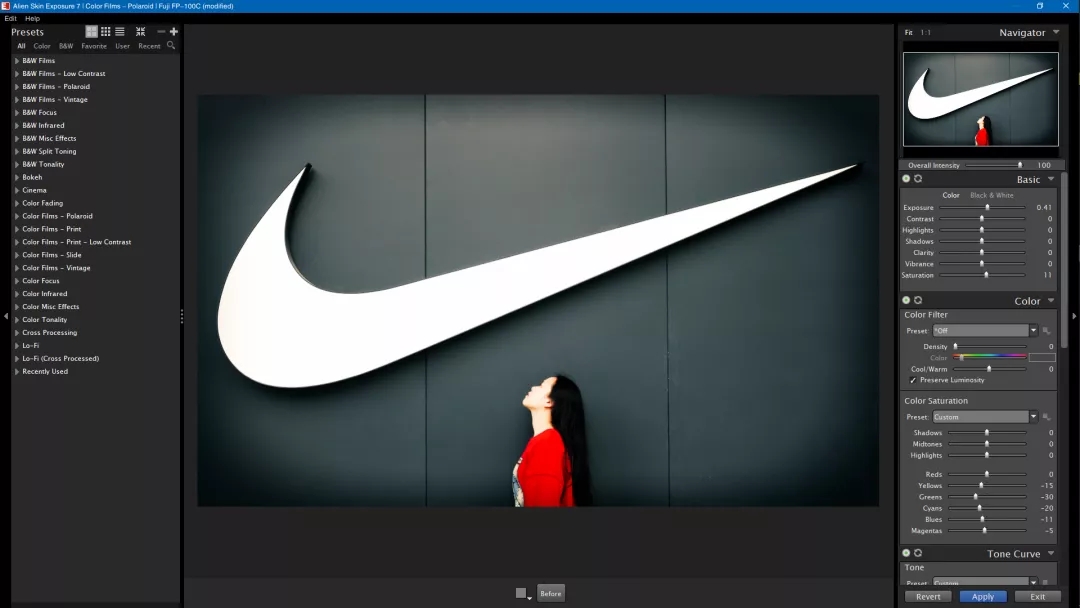Click the Exit button
Screen dimensions: 1080x608
(x=1037, y=596)
